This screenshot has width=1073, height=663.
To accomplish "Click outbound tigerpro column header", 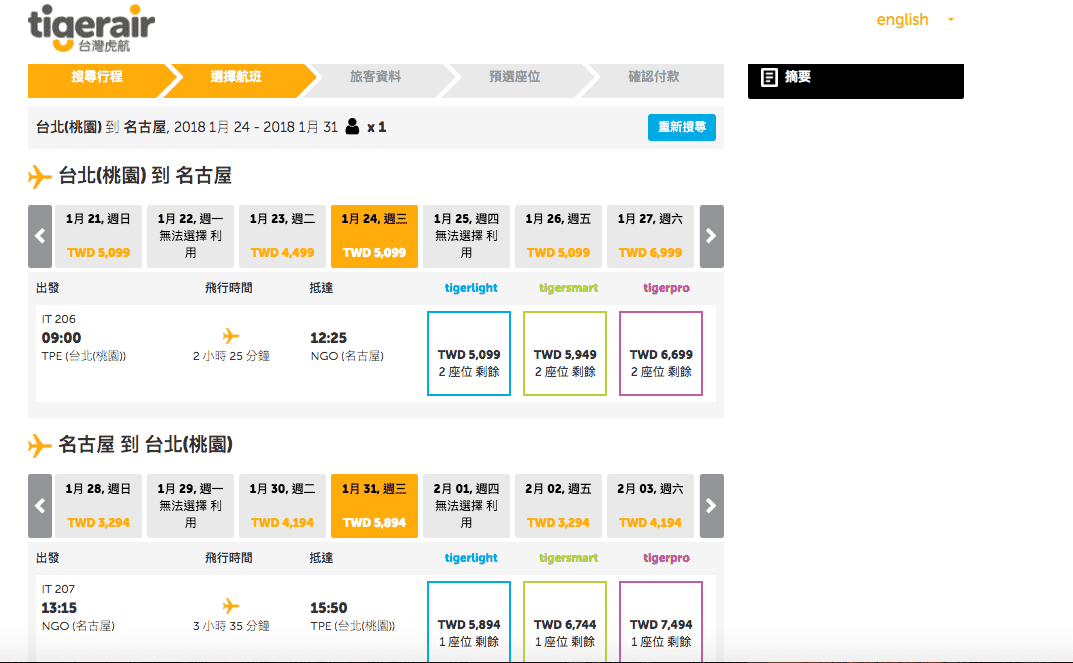I will (x=666, y=288).
